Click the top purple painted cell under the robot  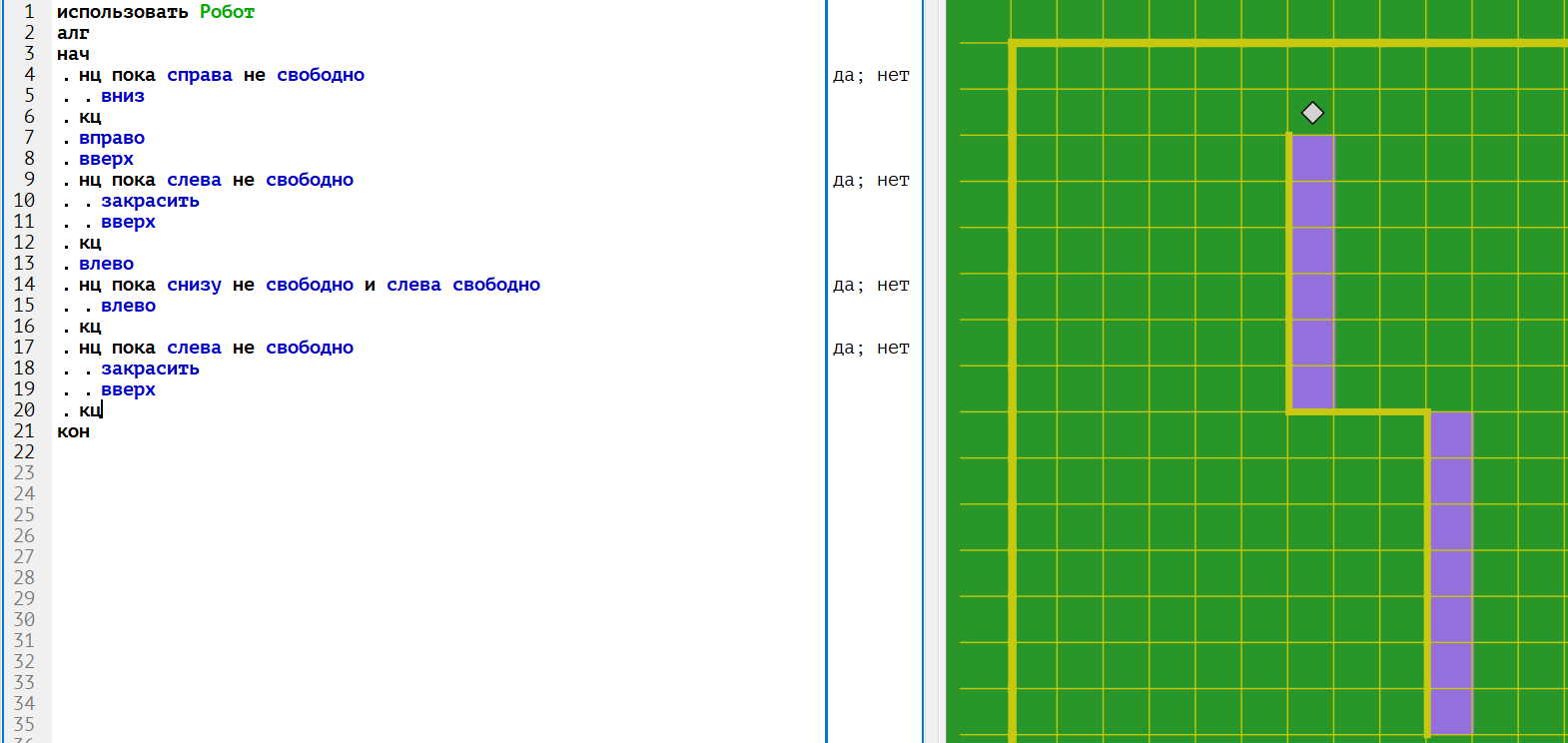pos(1312,158)
